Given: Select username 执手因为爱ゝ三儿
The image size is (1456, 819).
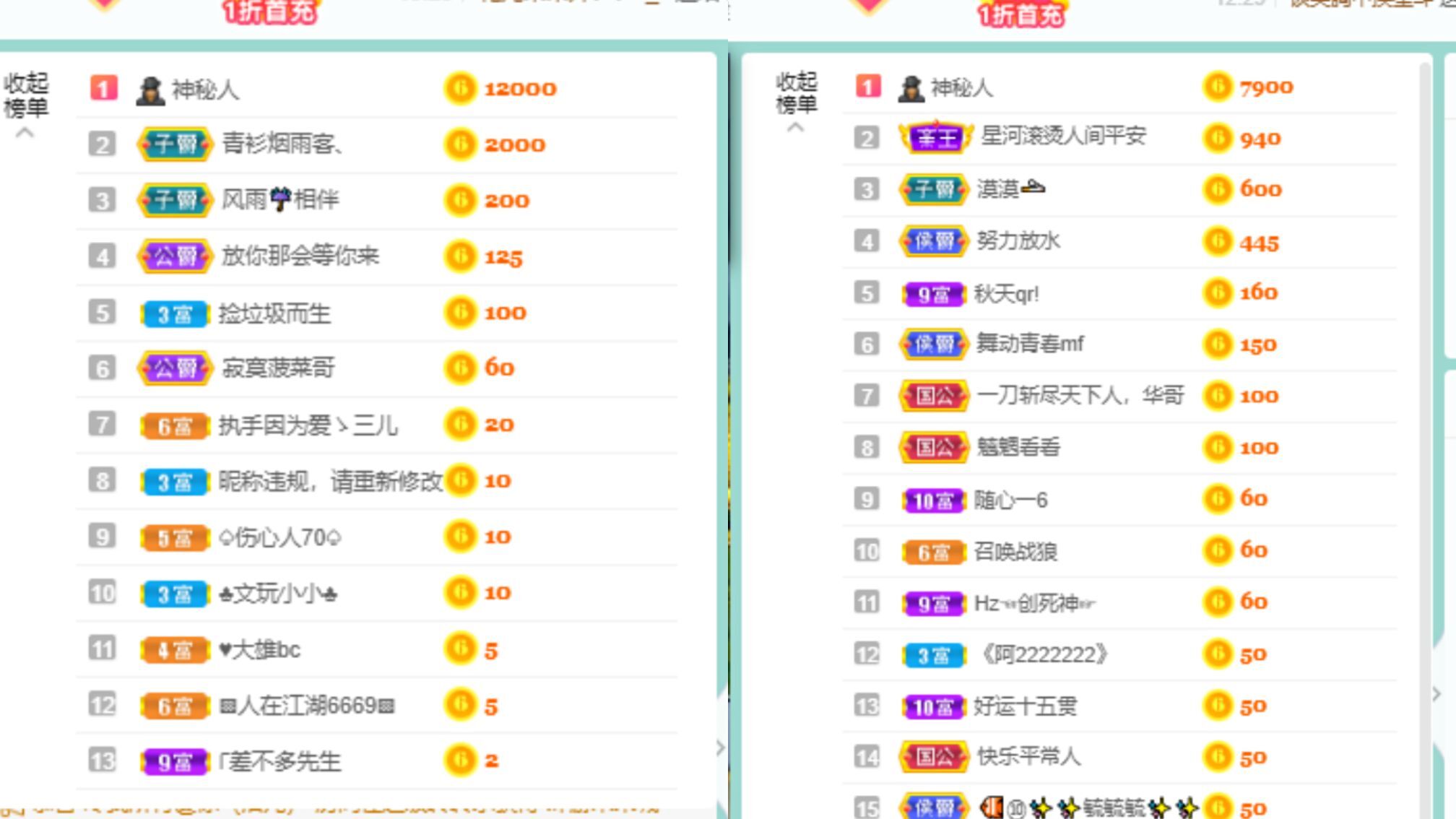Looking at the screenshot, I should click(x=308, y=425).
